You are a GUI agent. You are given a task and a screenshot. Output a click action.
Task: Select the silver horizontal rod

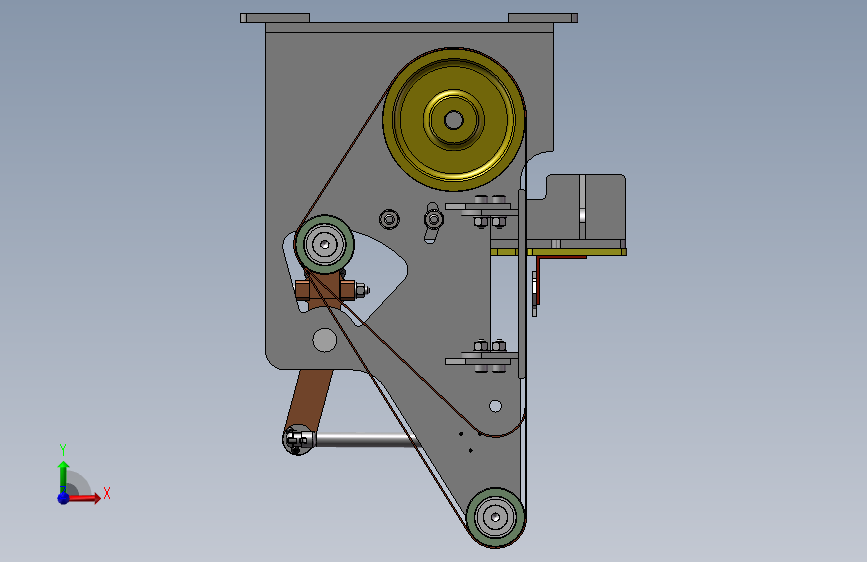pos(365,440)
